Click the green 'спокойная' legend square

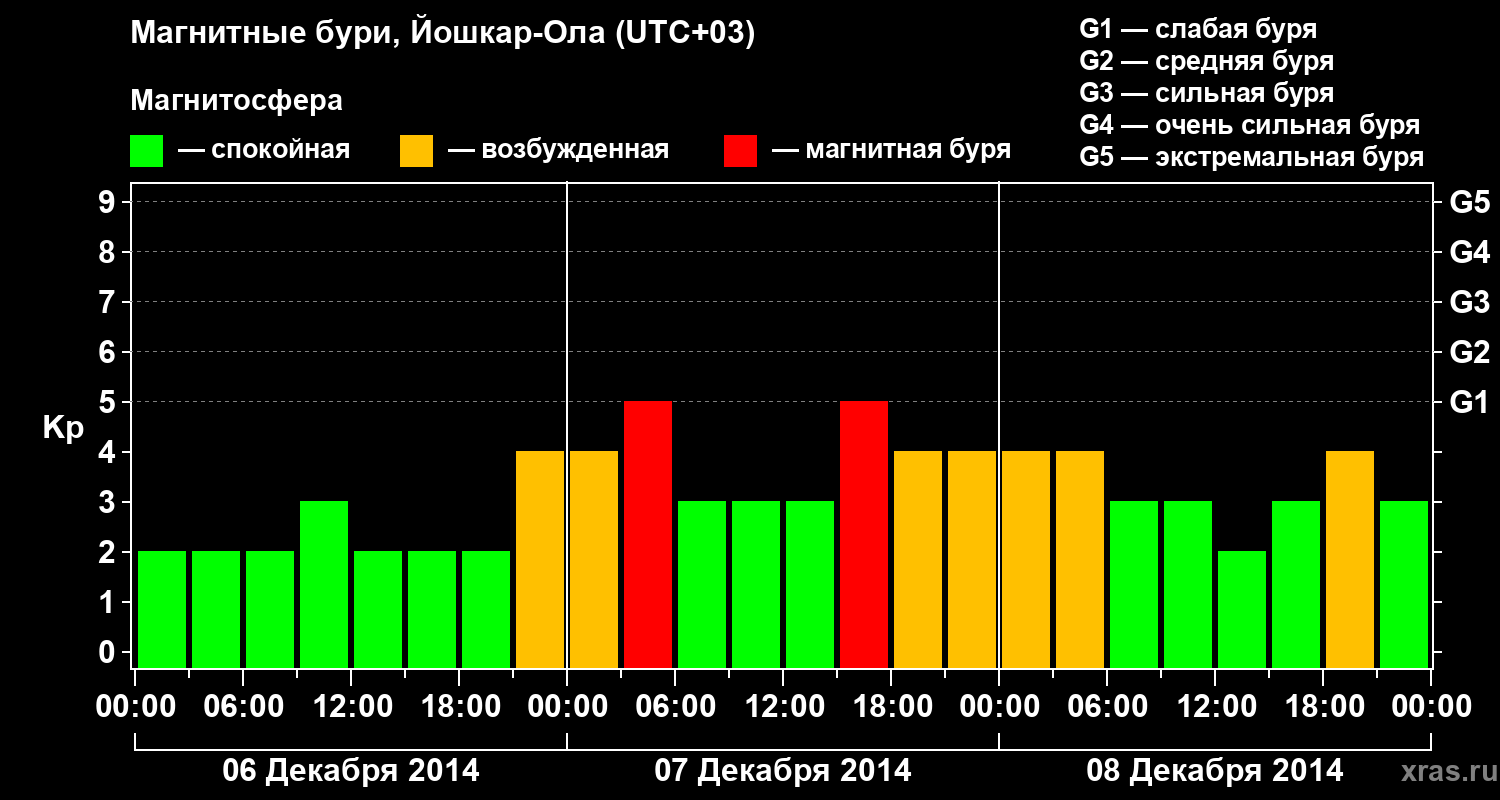[147, 151]
